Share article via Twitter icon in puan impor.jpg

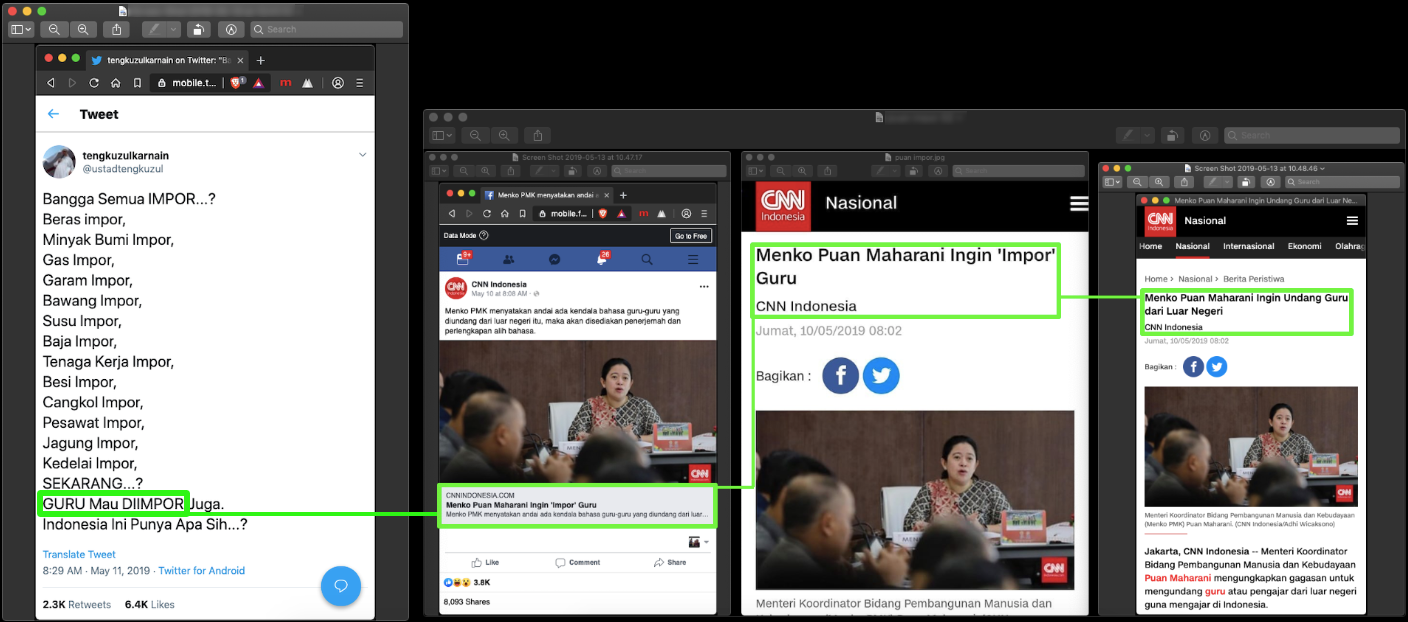tap(881, 375)
